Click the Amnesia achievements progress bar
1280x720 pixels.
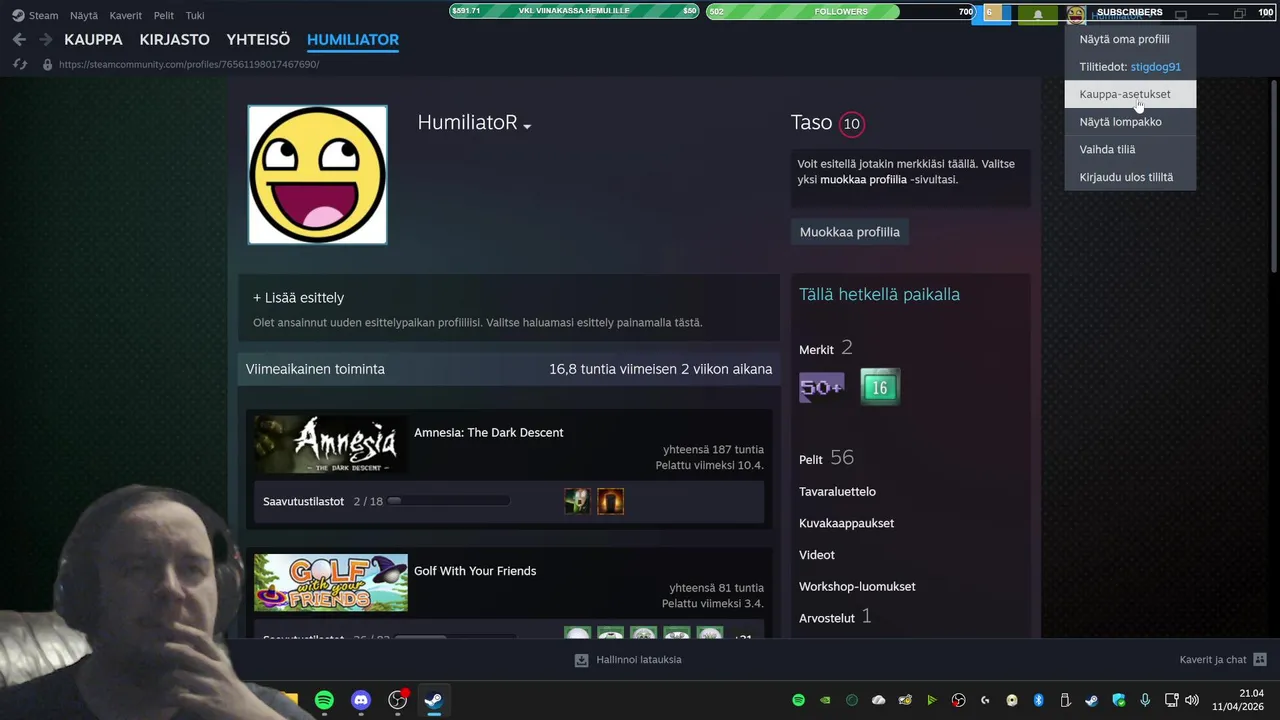point(448,501)
